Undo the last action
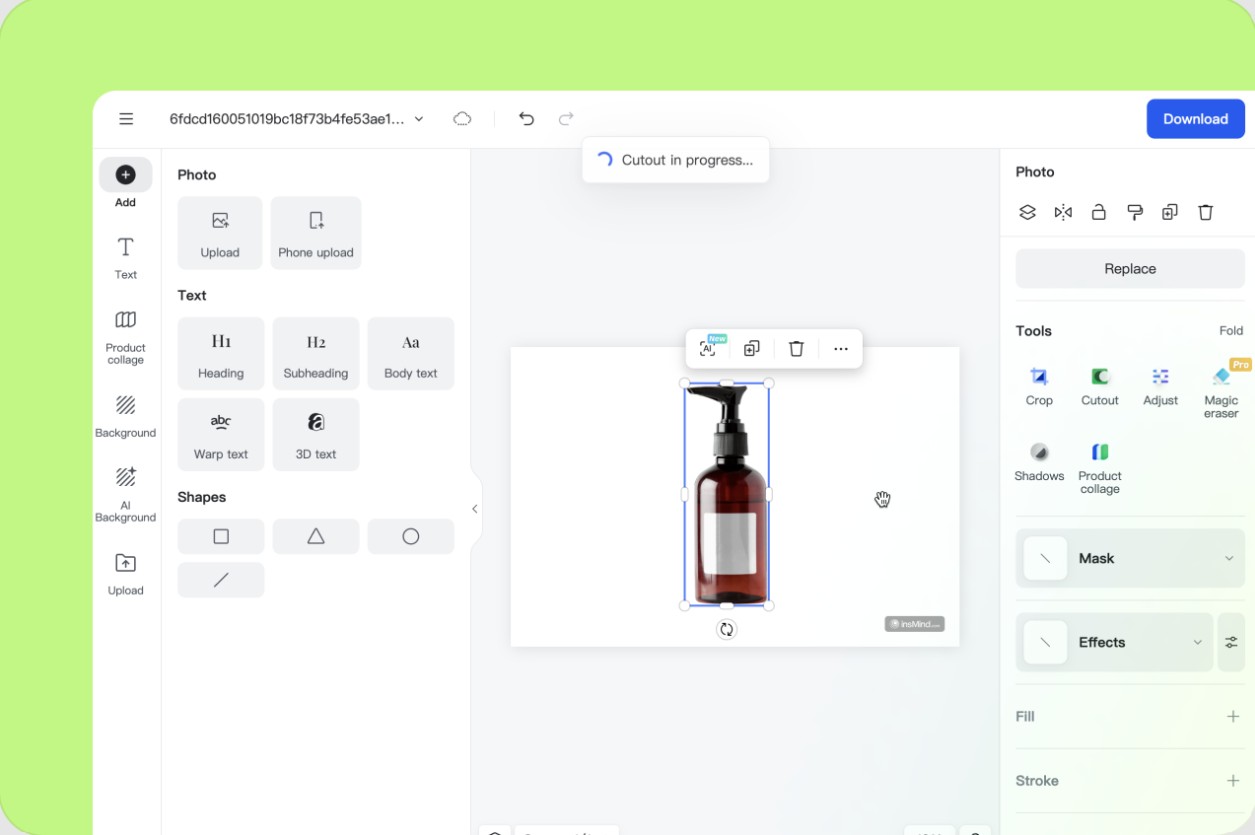 [x=526, y=119]
